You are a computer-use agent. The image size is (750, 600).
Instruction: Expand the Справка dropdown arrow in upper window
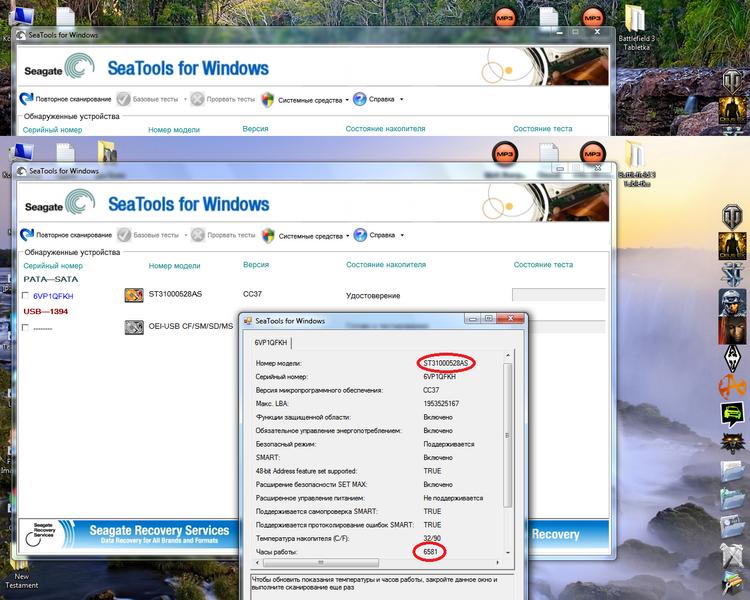(401, 99)
